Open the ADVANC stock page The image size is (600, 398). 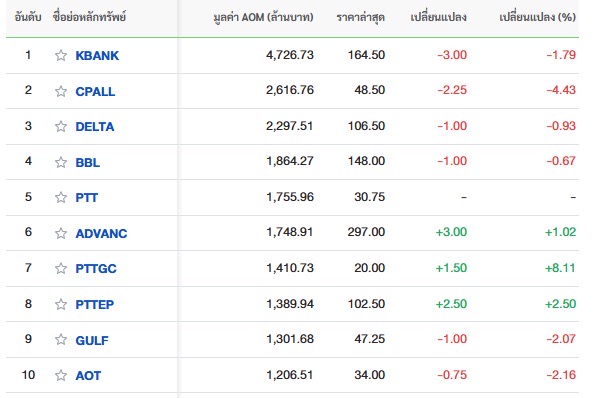click(101, 233)
